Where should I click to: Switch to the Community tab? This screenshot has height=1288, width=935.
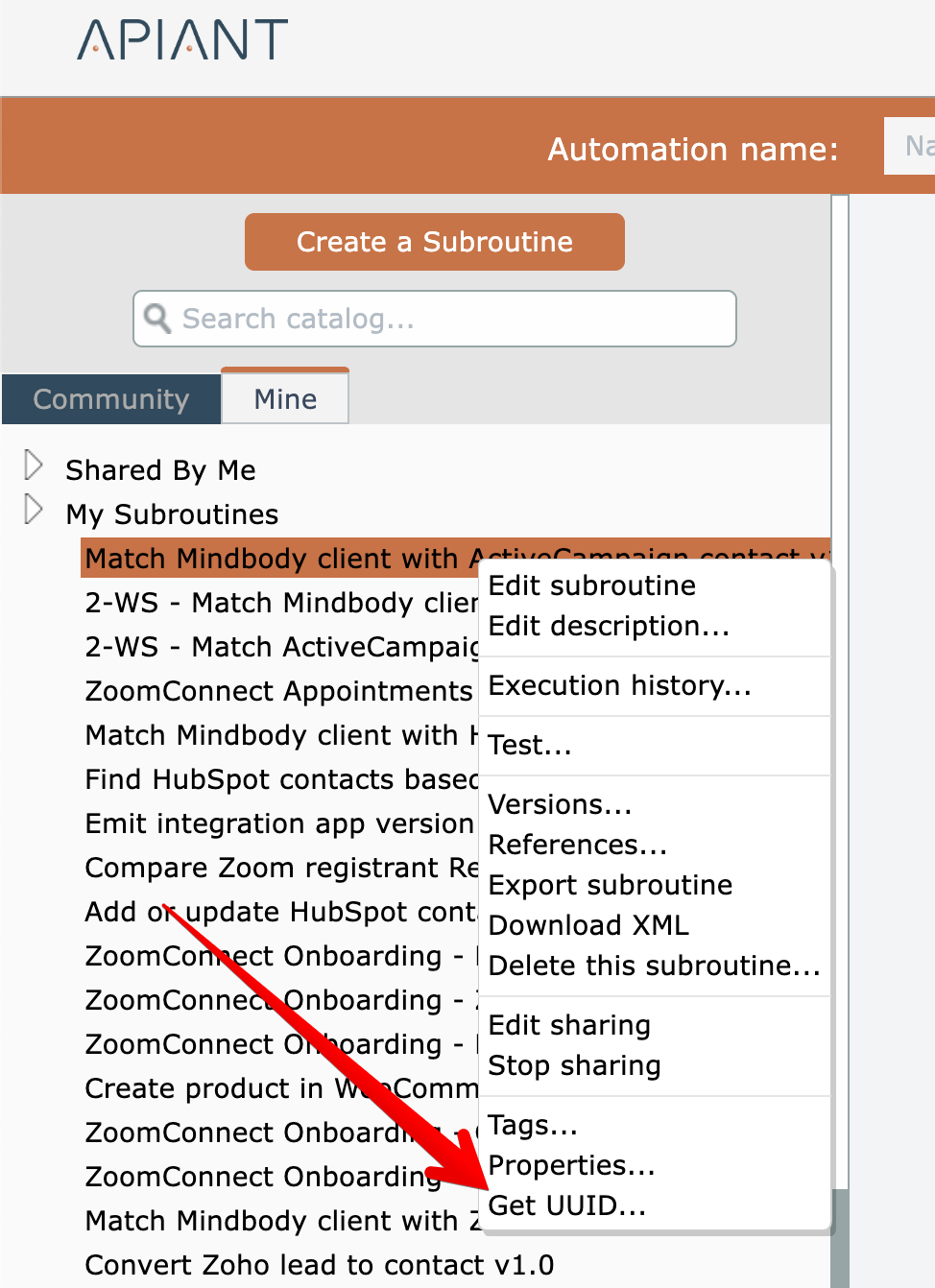(x=111, y=399)
